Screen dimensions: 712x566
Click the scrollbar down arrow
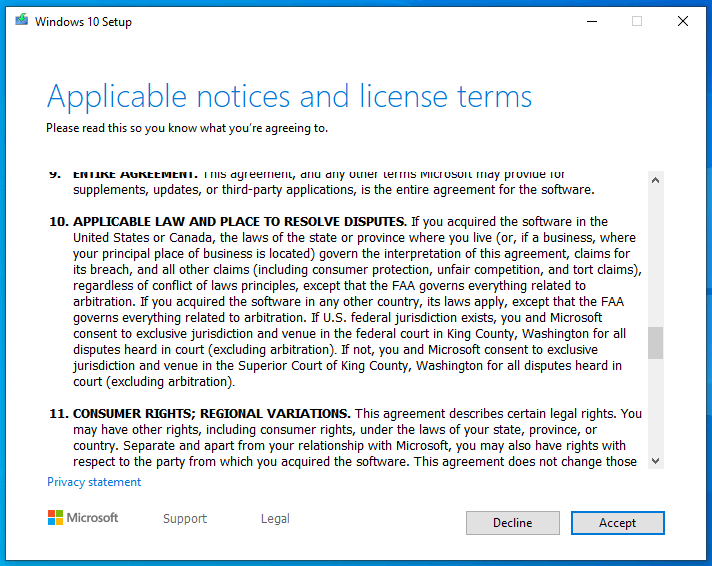click(x=655, y=461)
